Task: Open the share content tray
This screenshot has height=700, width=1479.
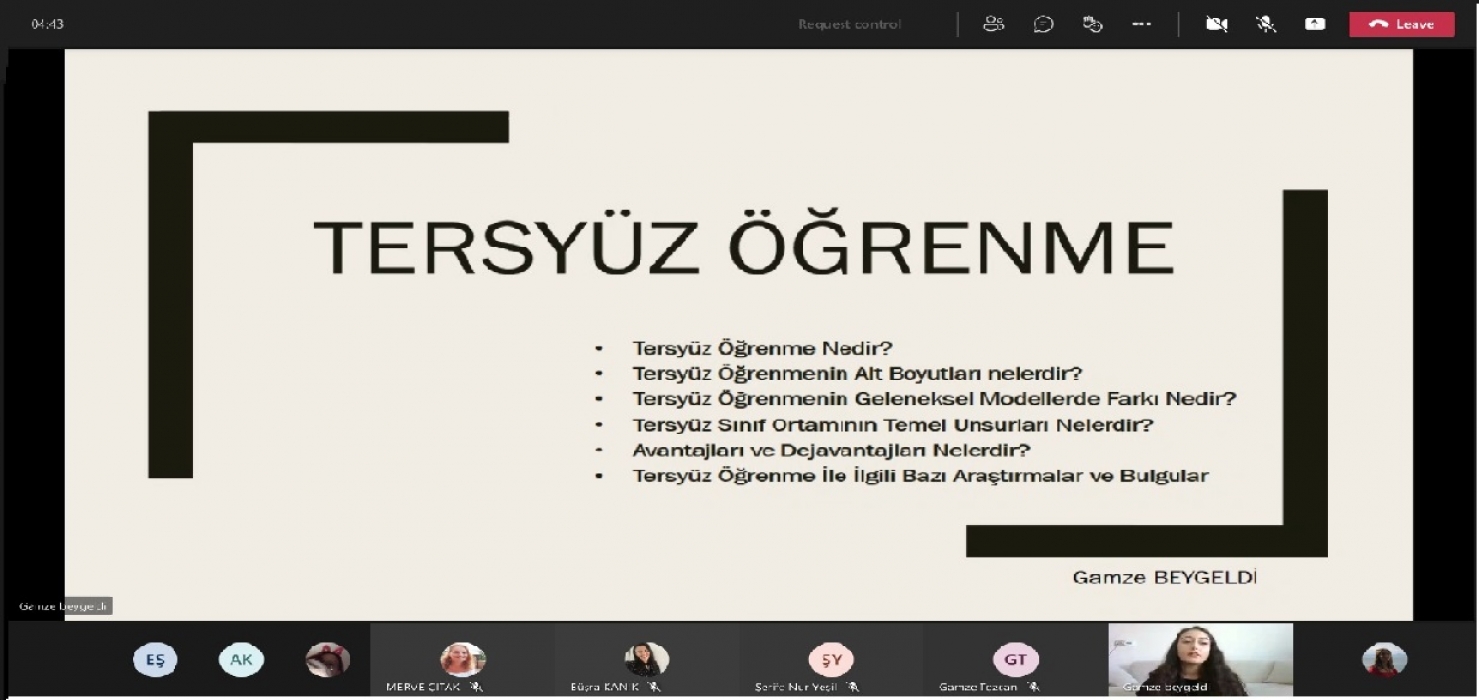Action: click(1315, 24)
